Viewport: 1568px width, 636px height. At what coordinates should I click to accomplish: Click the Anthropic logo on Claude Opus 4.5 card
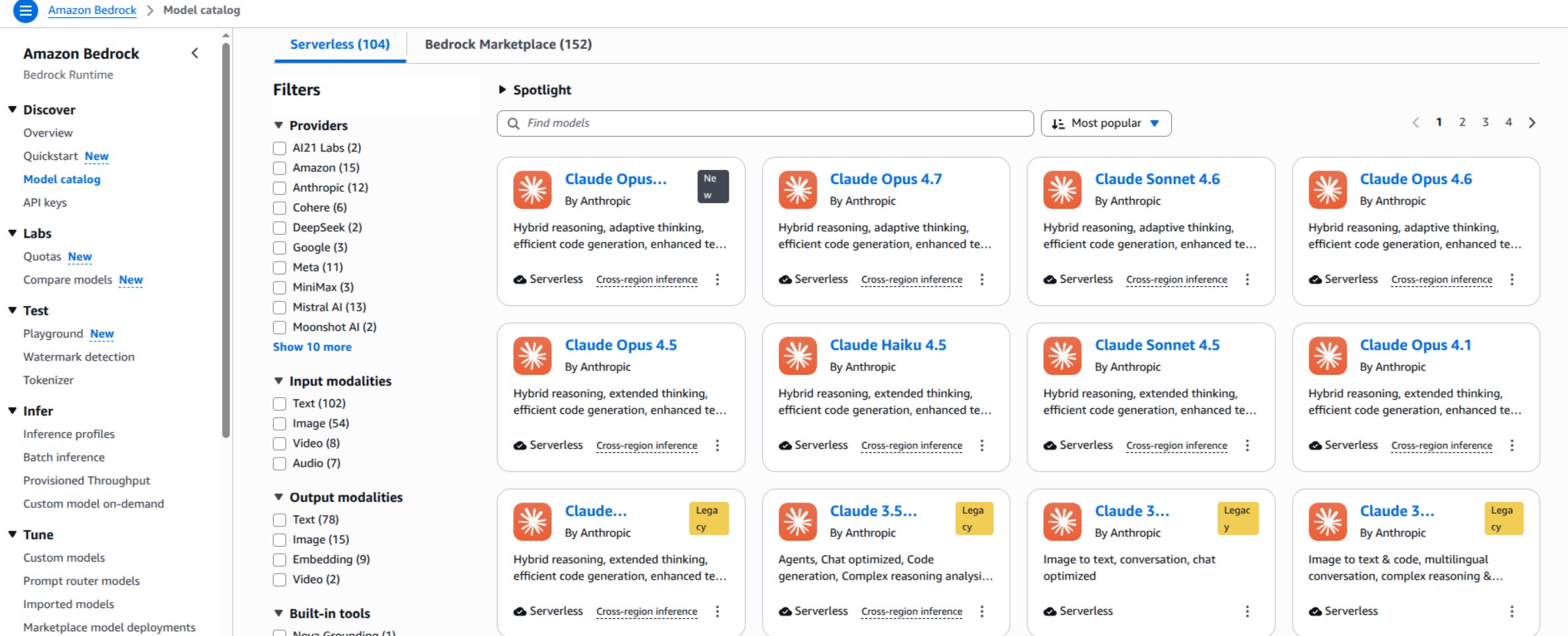pos(532,356)
